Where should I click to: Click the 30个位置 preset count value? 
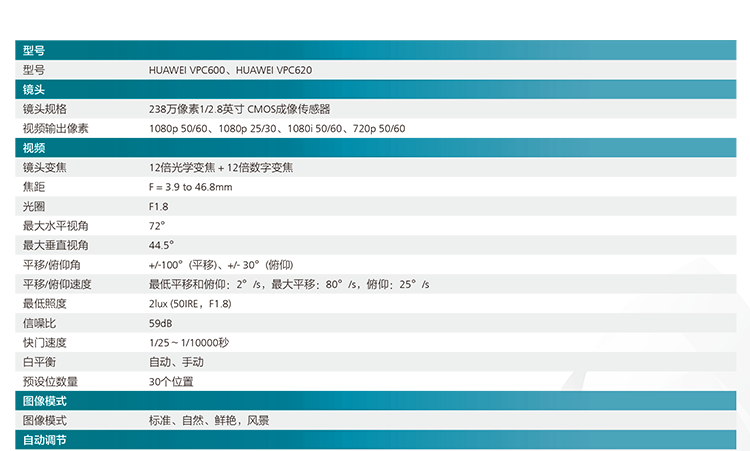point(171,381)
